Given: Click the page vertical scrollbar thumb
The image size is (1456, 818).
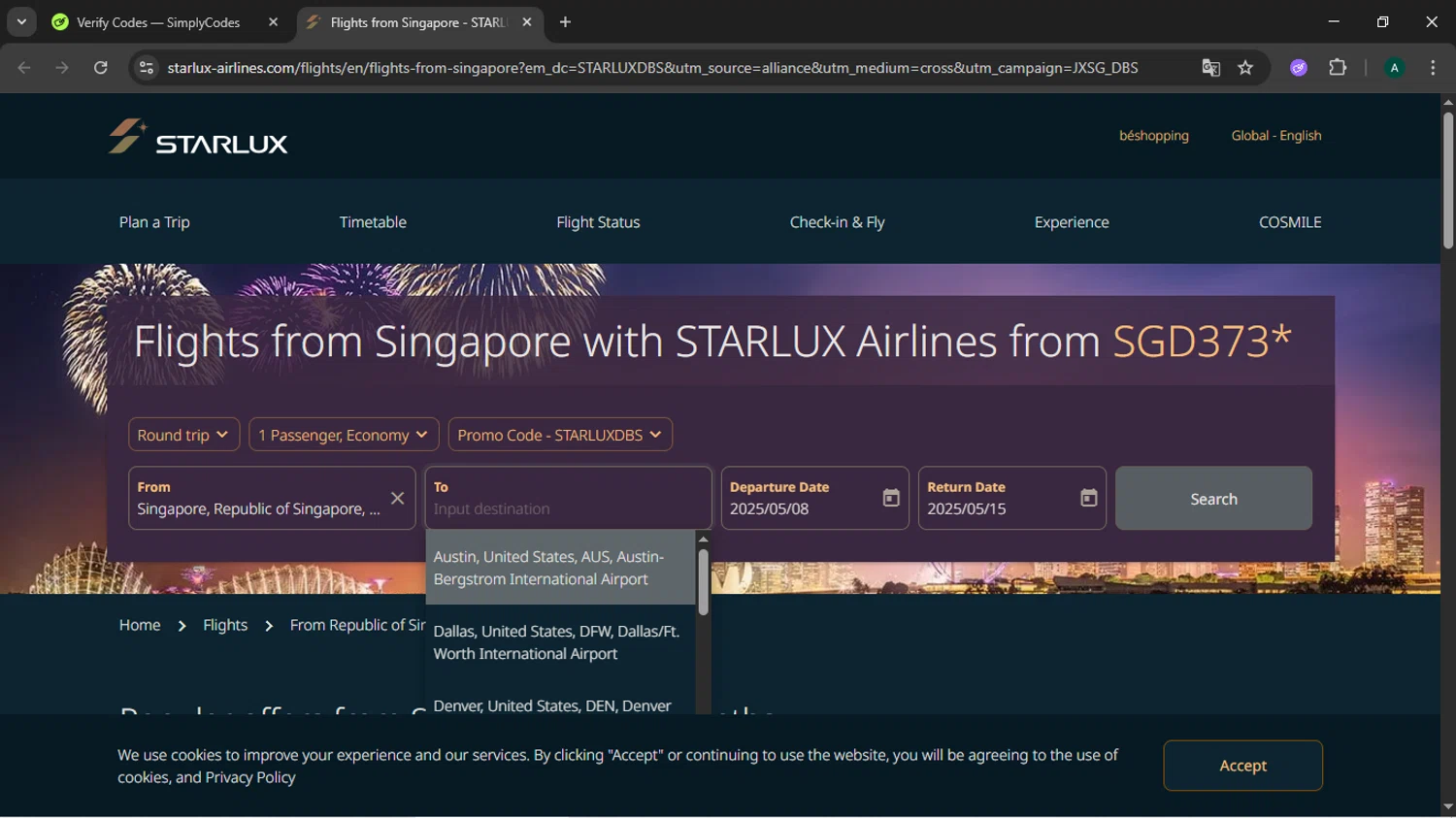Looking at the screenshot, I should point(1448,180).
